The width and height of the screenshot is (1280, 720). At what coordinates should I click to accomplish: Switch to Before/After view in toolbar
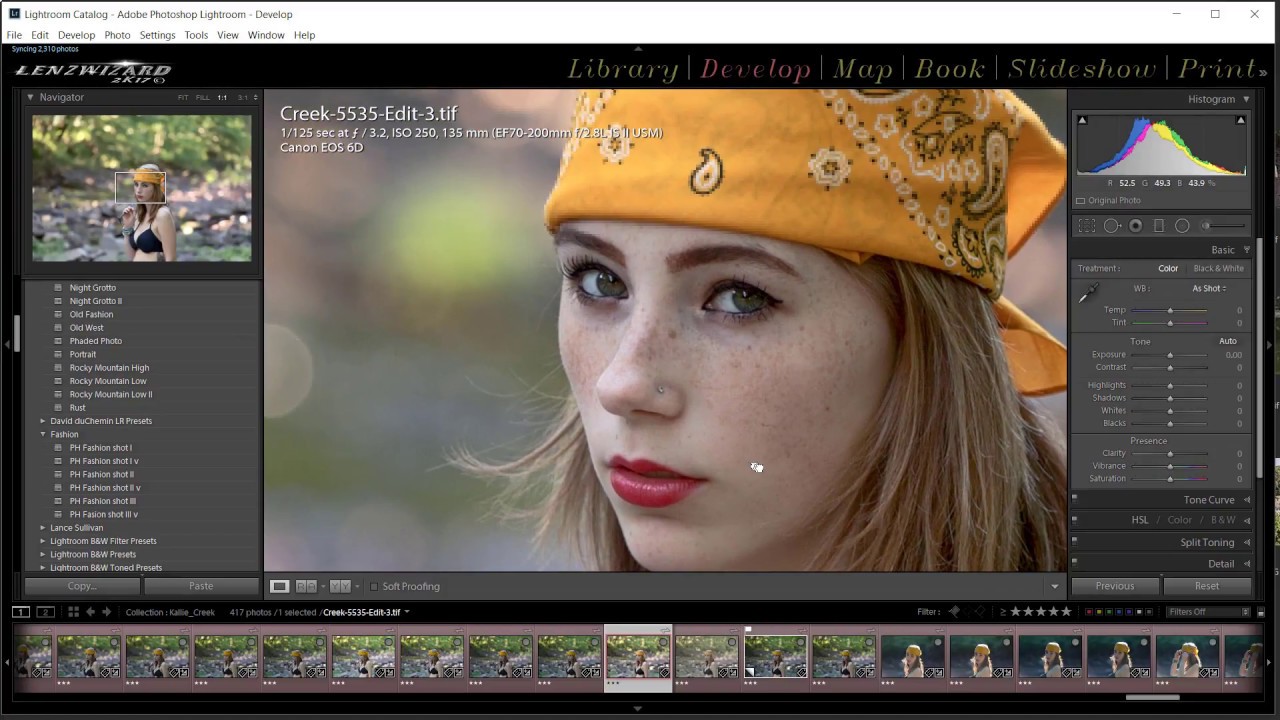click(x=340, y=586)
